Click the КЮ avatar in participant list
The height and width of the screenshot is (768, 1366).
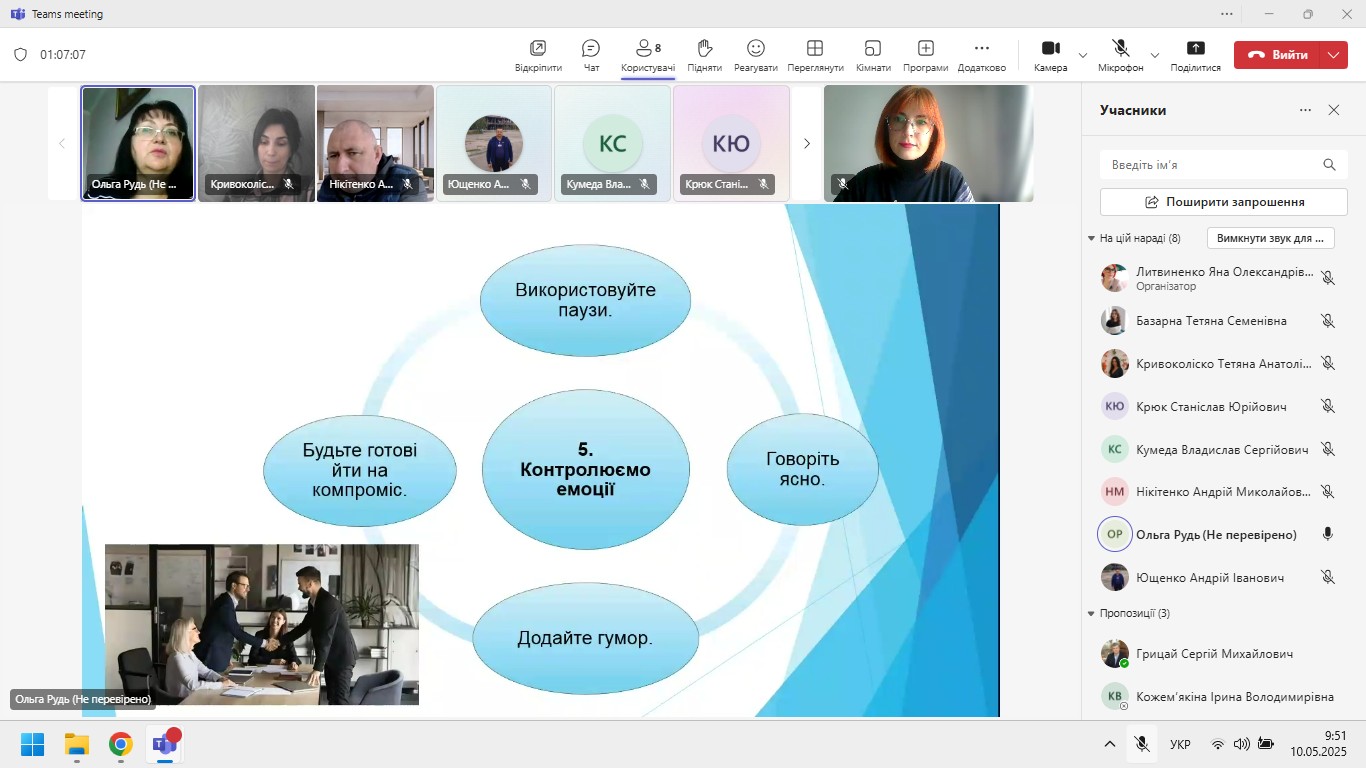(x=1115, y=406)
